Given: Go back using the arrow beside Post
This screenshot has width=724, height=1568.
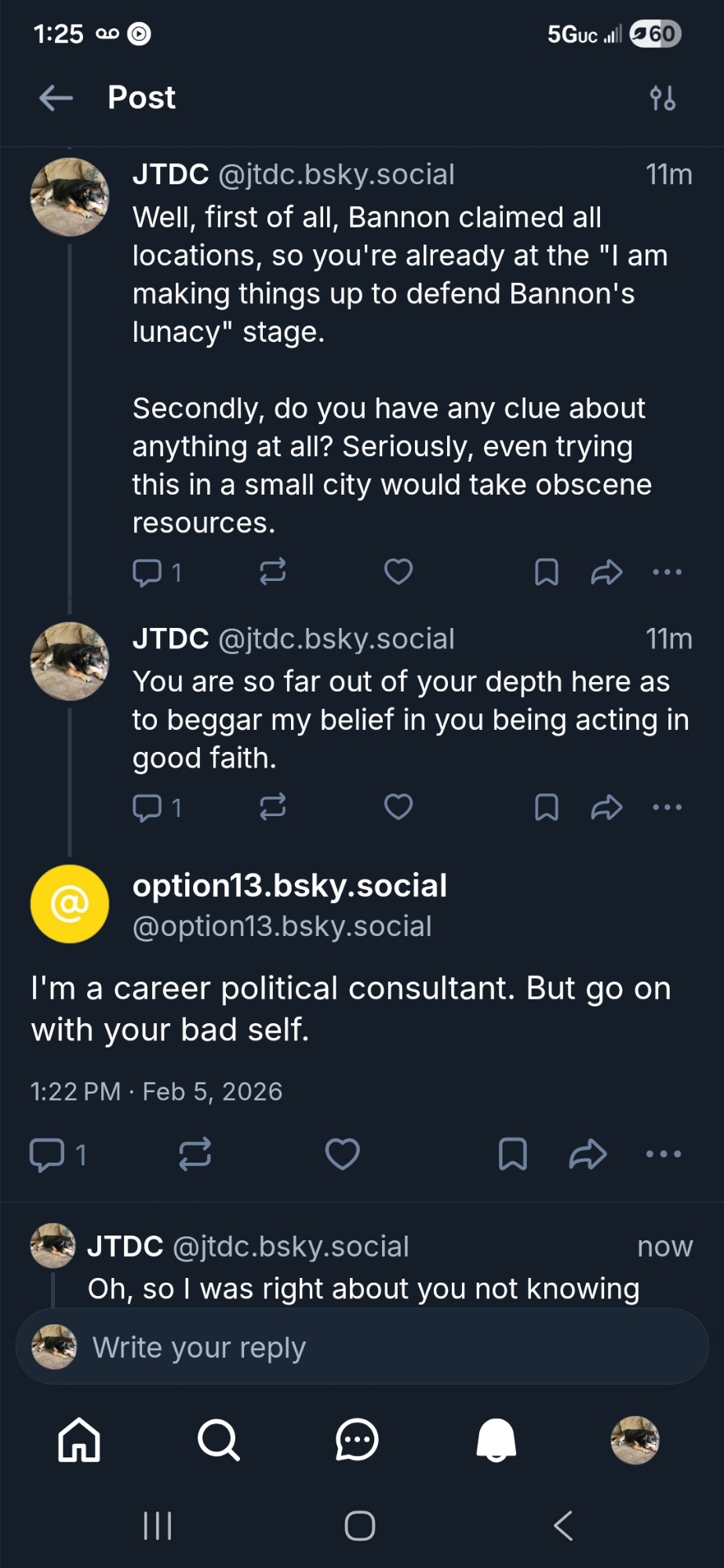Looking at the screenshot, I should 56,98.
